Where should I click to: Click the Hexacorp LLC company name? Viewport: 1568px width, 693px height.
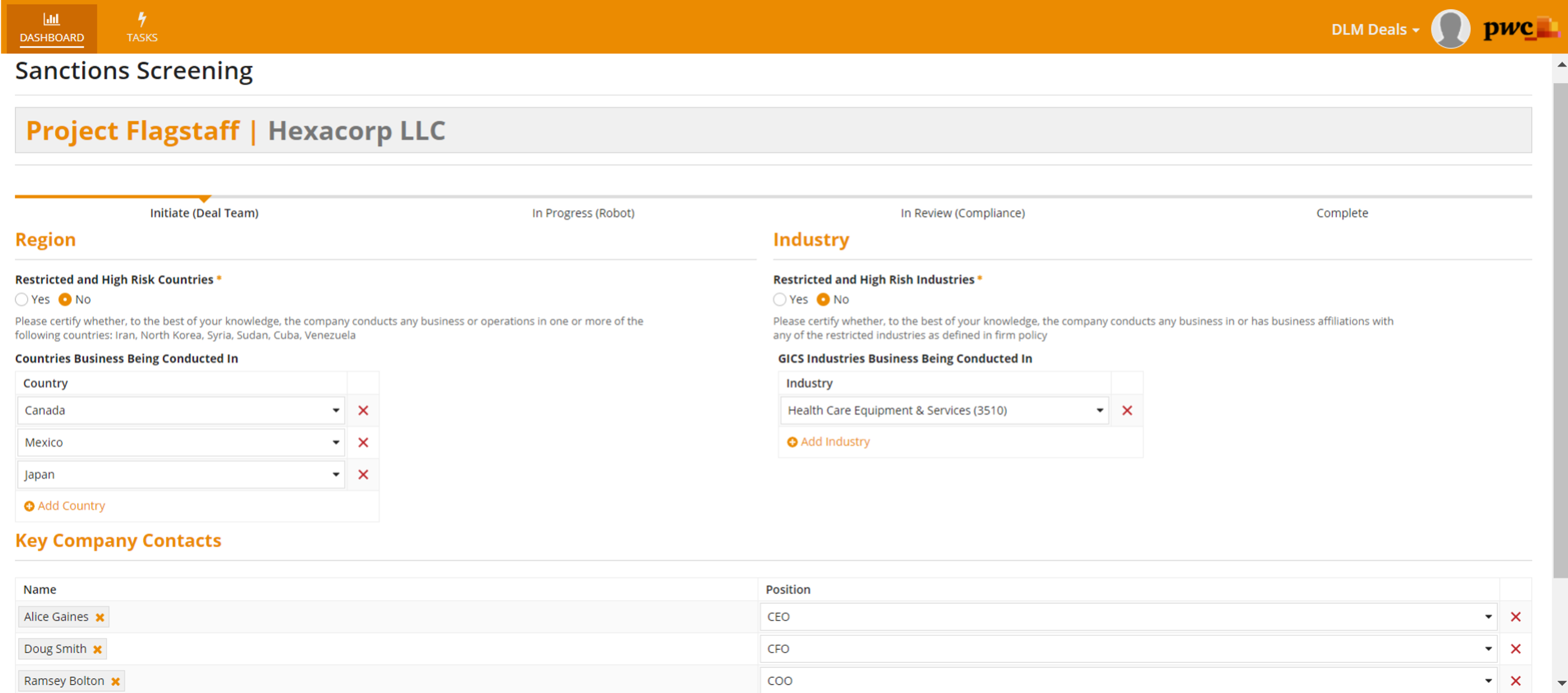tap(357, 130)
